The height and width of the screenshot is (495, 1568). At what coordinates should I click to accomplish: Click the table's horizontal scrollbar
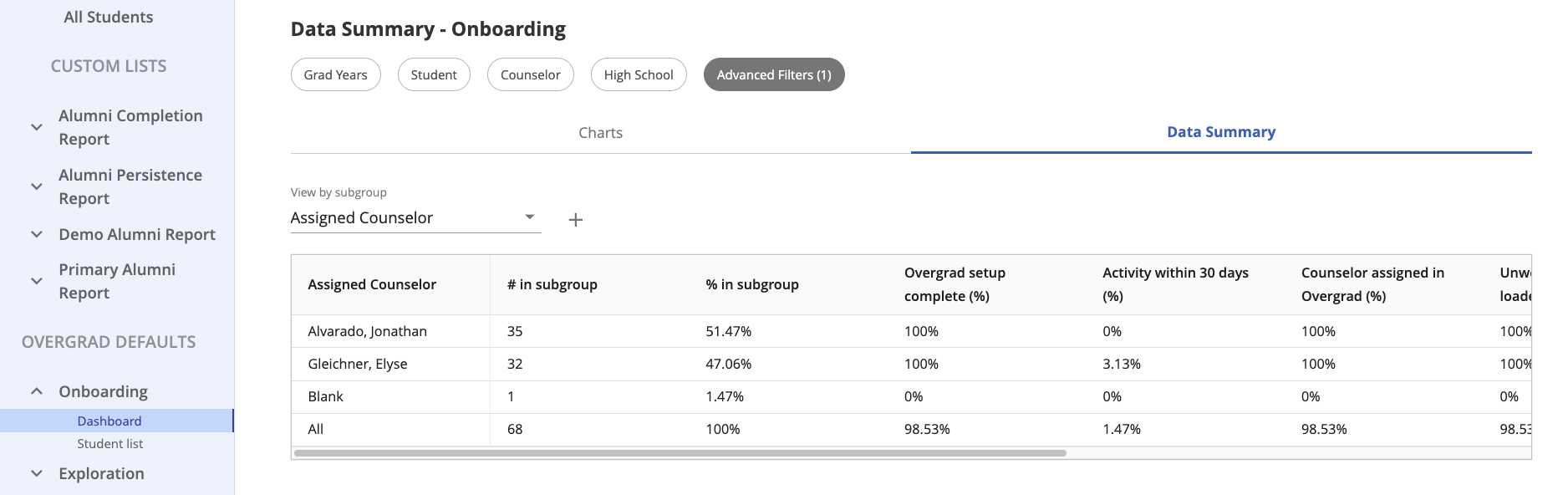(x=680, y=453)
